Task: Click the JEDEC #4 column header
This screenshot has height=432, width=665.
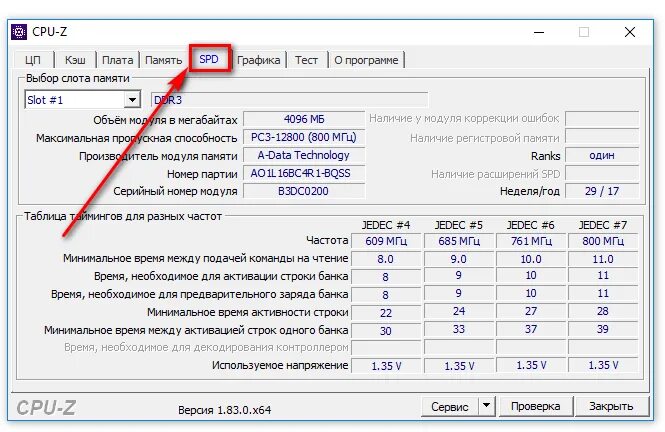Action: pos(386,225)
